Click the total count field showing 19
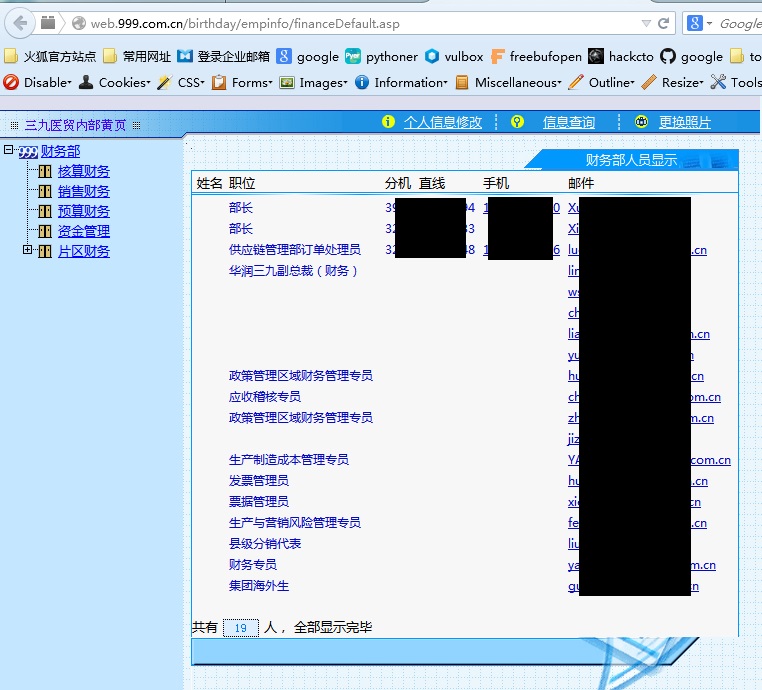This screenshot has height=690, width=762. coord(241,628)
